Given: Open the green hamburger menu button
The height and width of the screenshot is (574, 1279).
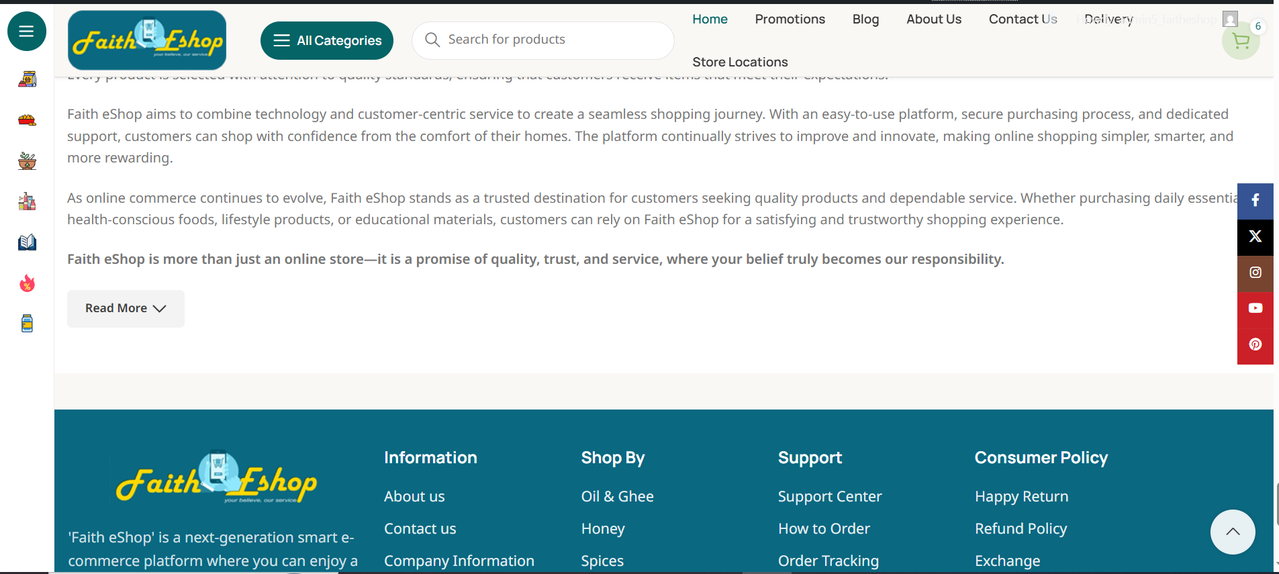Looking at the screenshot, I should [27, 31].
